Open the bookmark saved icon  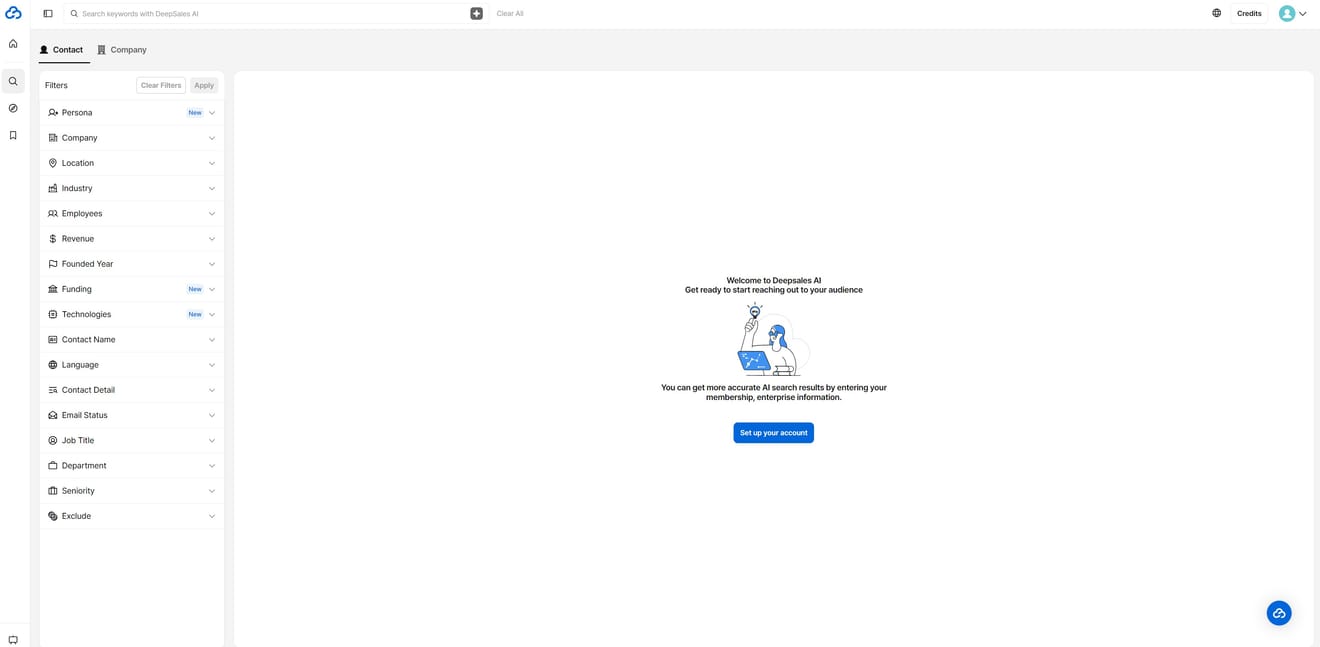[13, 135]
